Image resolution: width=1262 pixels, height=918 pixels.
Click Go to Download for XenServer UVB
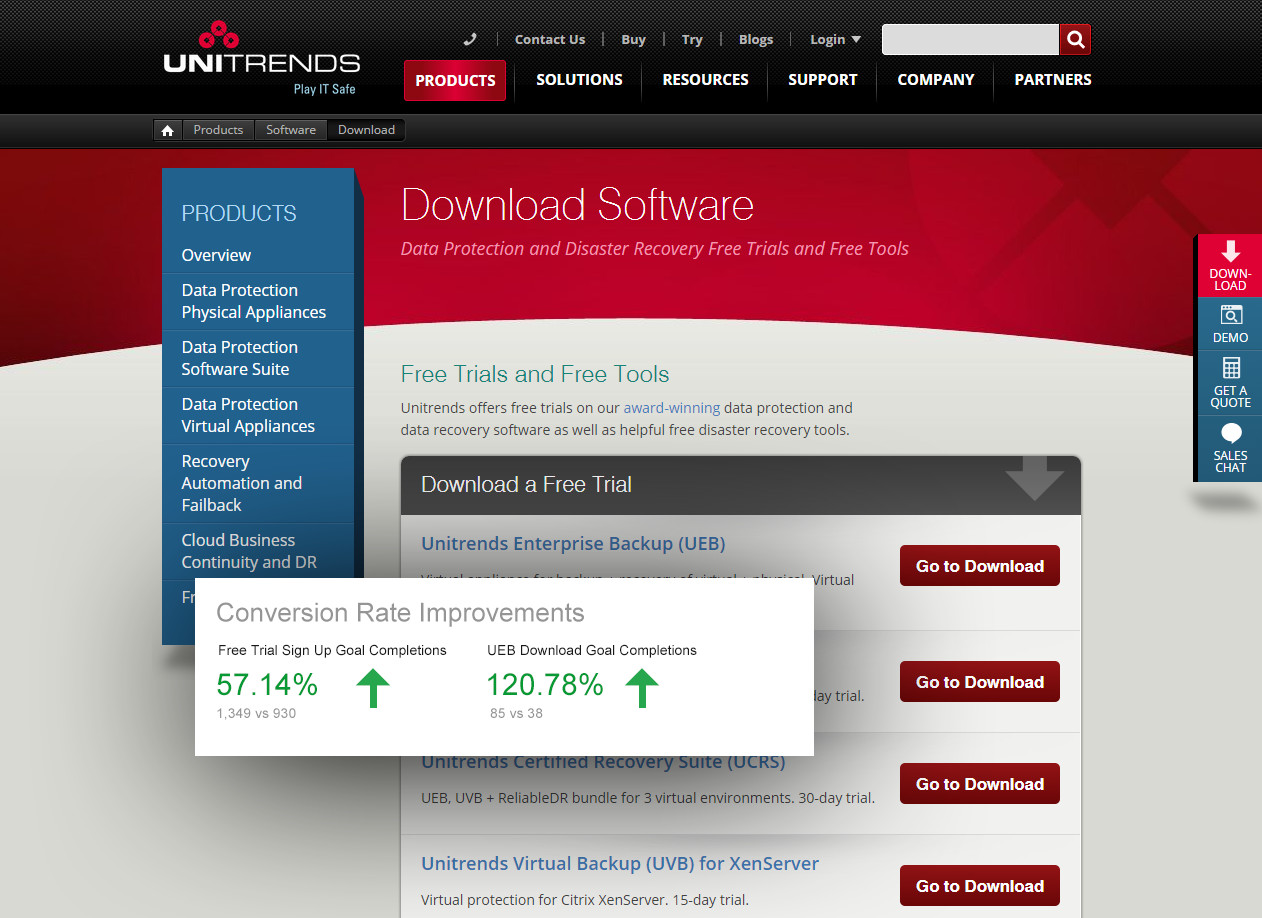coord(979,886)
